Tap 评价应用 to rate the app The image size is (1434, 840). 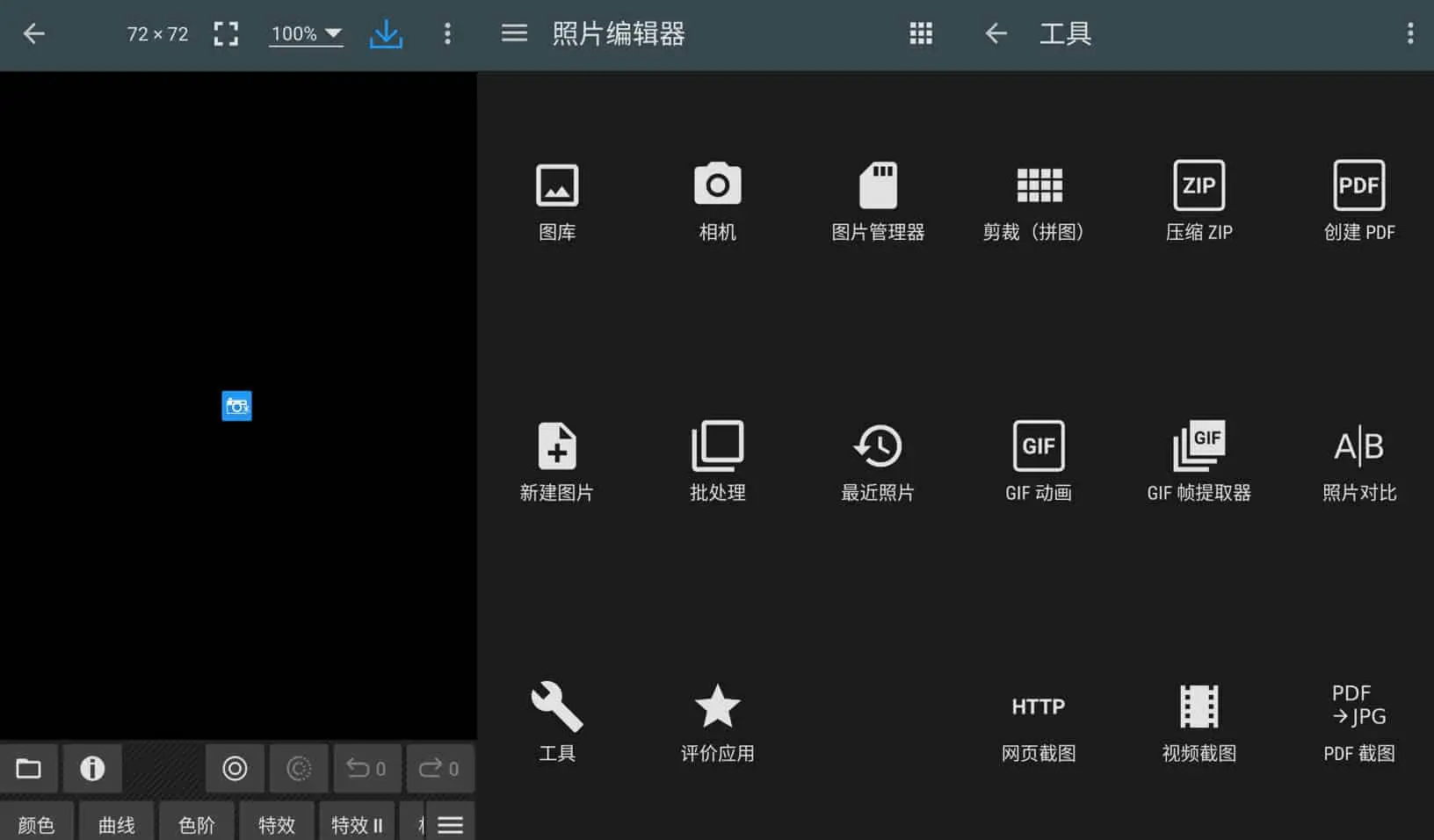pyautogui.click(x=717, y=721)
